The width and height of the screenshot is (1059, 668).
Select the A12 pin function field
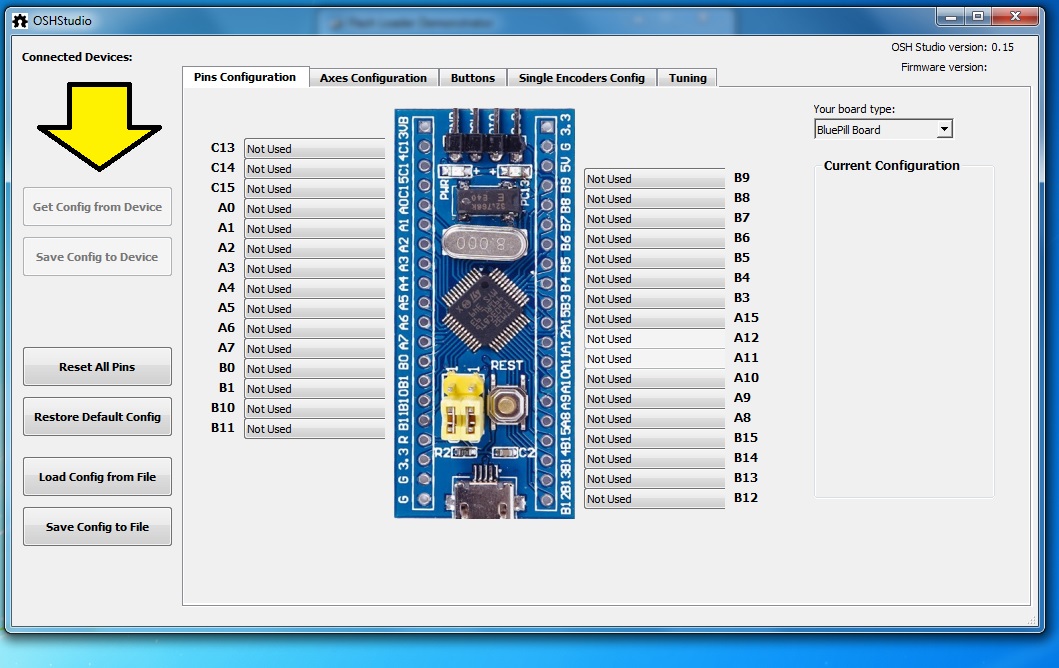654,339
